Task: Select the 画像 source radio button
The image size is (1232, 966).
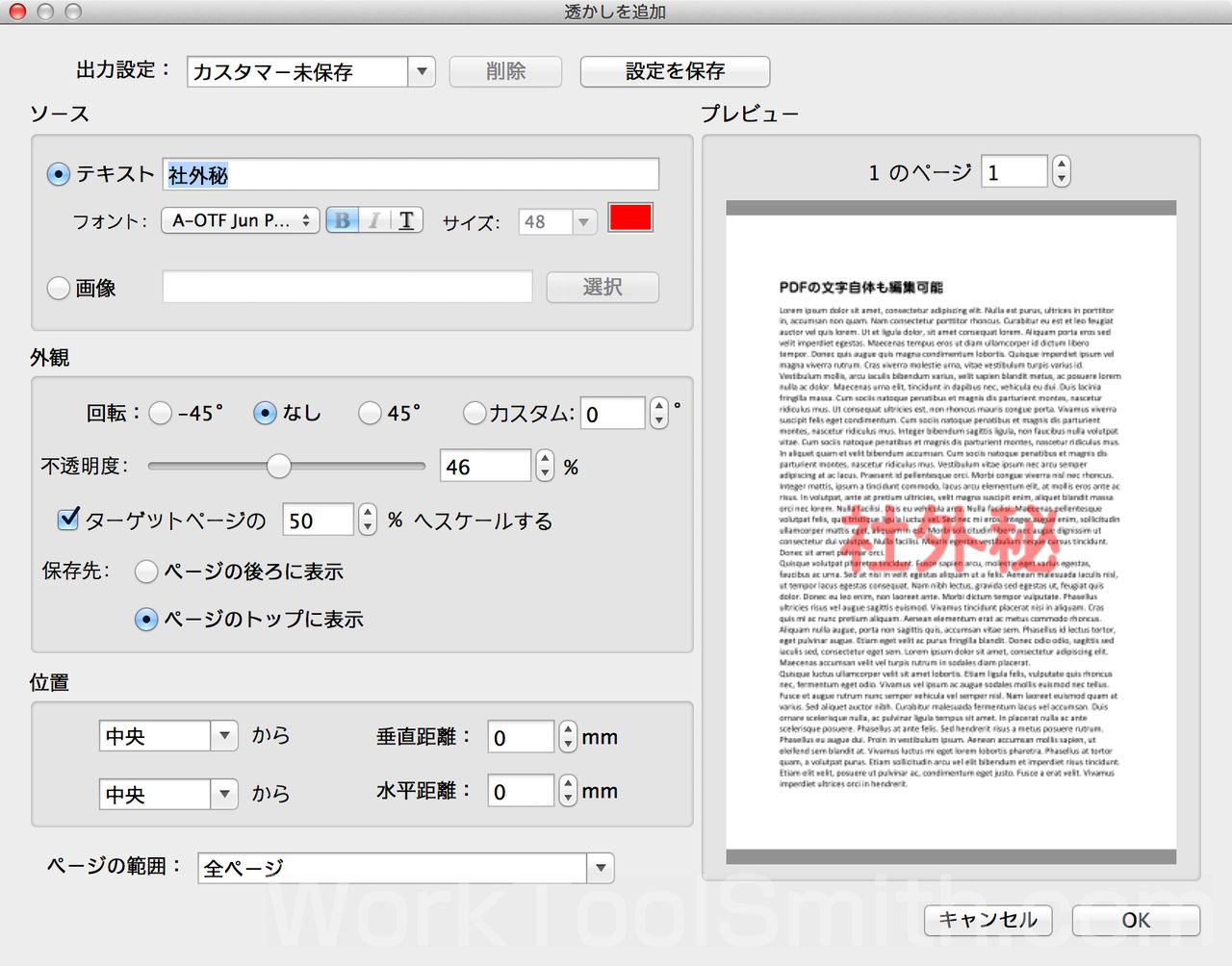Action: pyautogui.click(x=59, y=288)
